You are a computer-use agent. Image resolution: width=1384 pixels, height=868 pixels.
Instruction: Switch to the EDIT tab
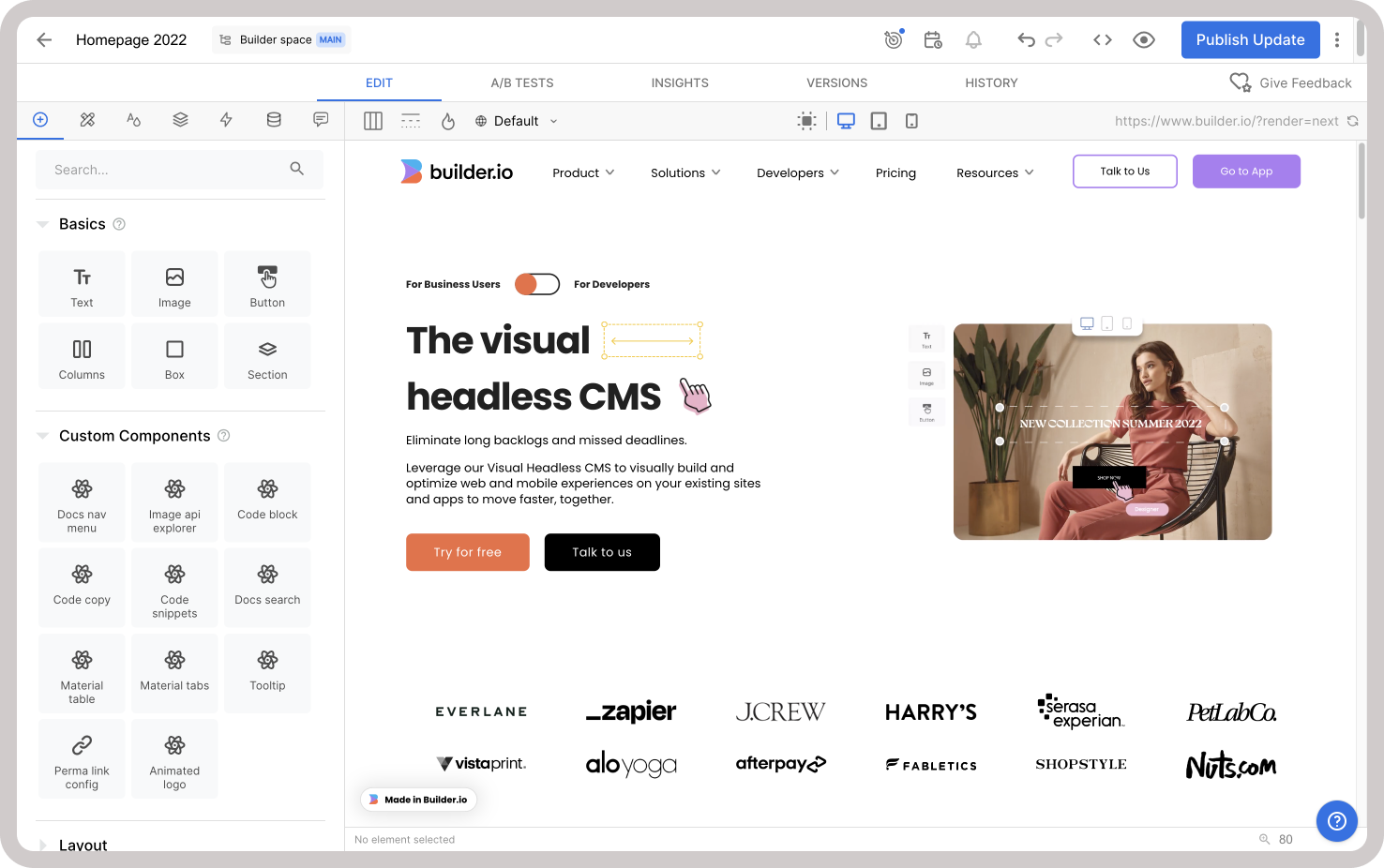pyautogui.click(x=379, y=82)
